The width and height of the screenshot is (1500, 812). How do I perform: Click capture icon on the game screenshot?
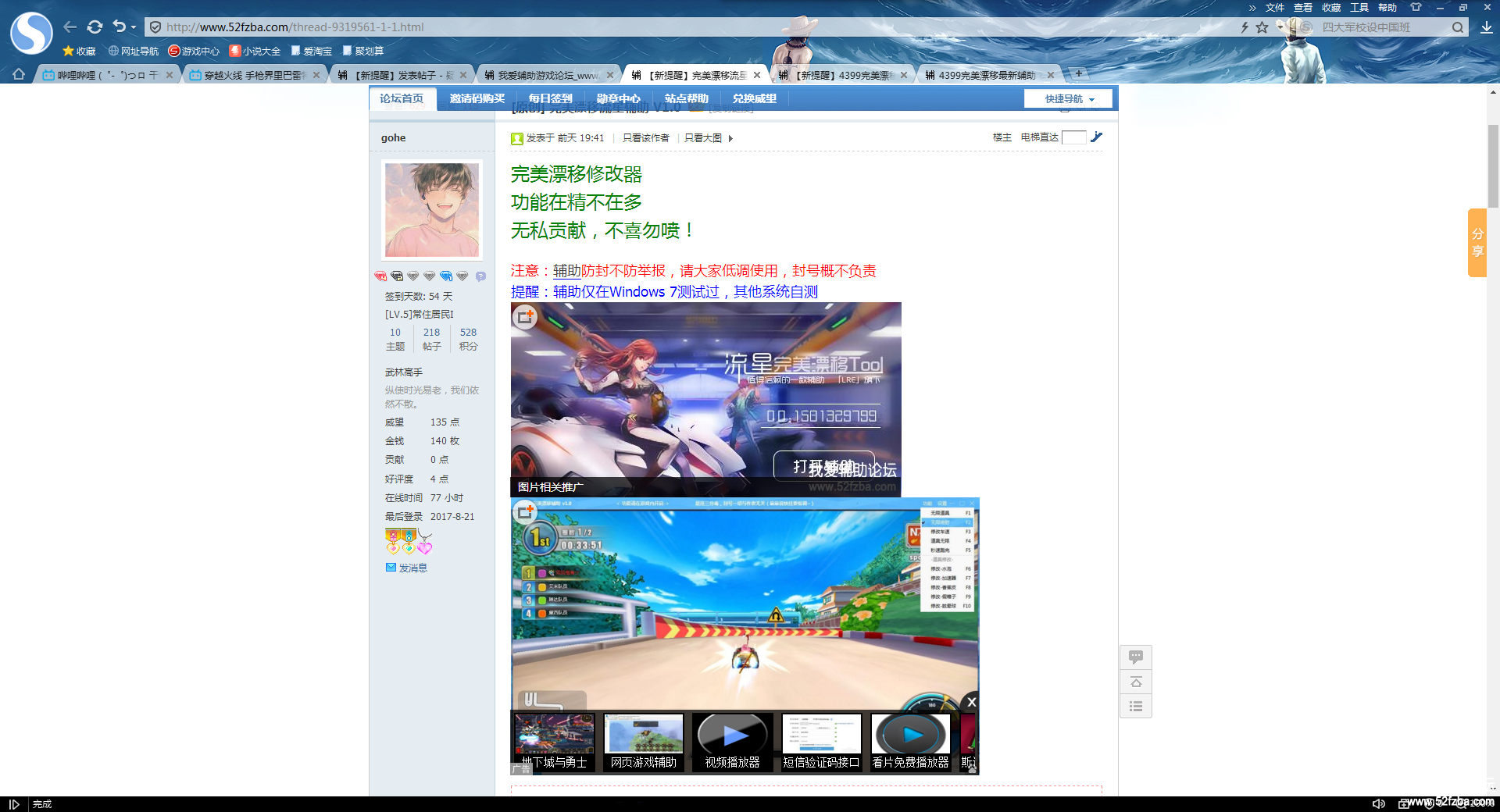coord(525,512)
